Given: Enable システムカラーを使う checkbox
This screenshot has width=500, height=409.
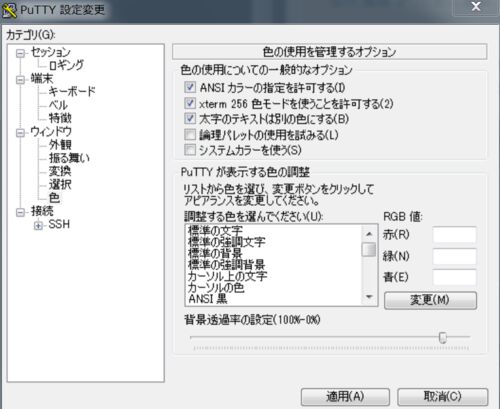Looking at the screenshot, I should (x=190, y=150).
